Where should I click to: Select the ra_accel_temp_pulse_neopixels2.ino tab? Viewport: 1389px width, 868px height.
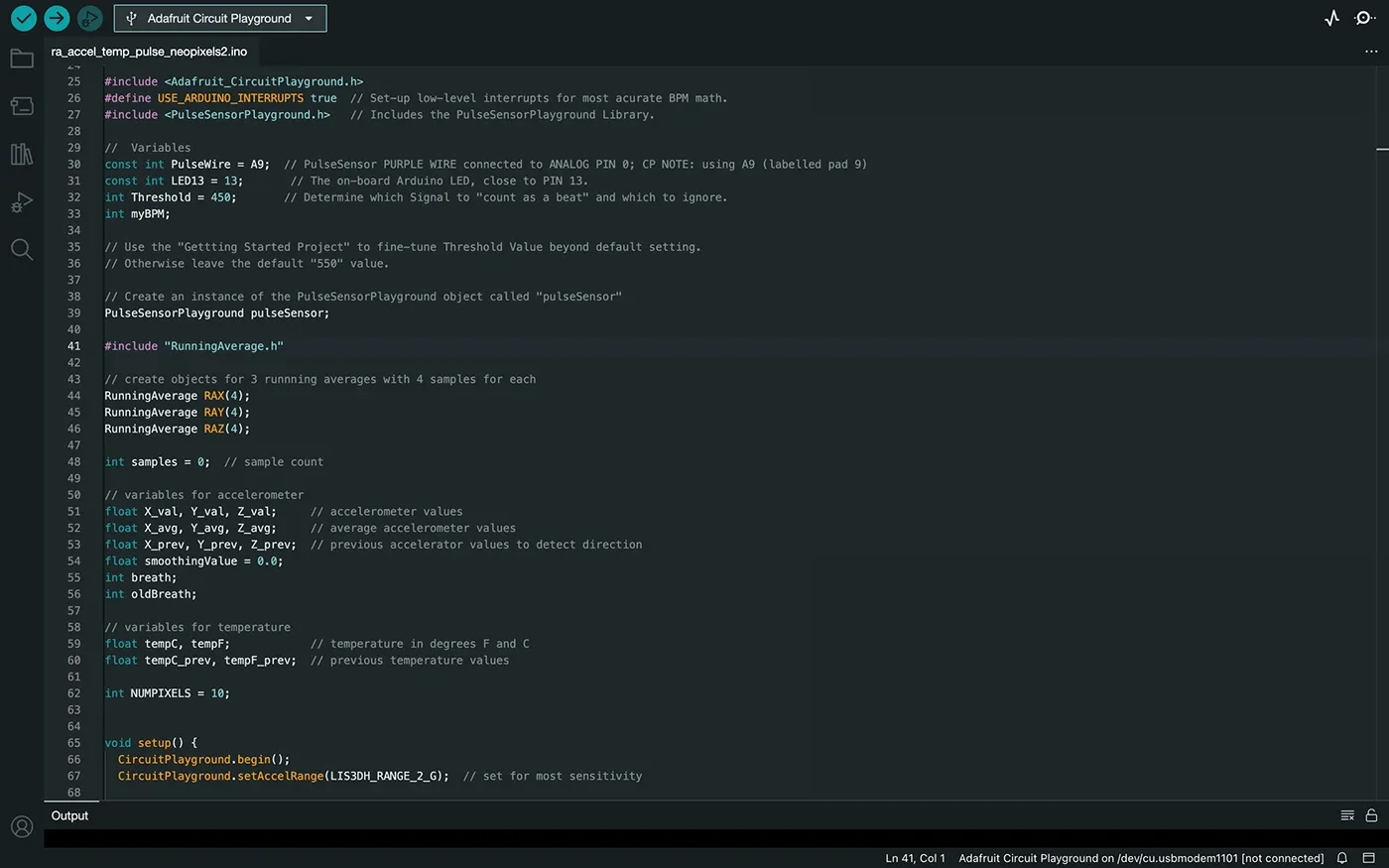149,52
